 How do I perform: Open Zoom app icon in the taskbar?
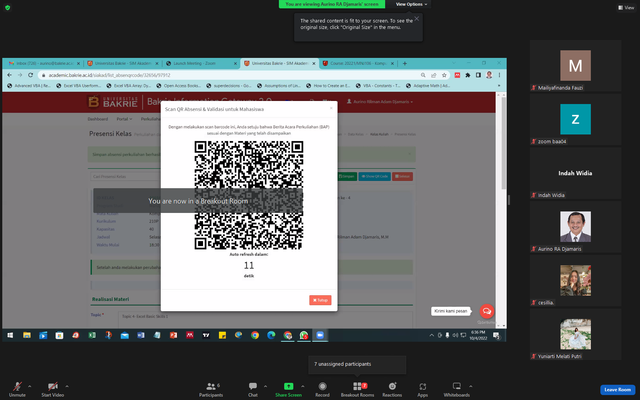(x=320, y=336)
